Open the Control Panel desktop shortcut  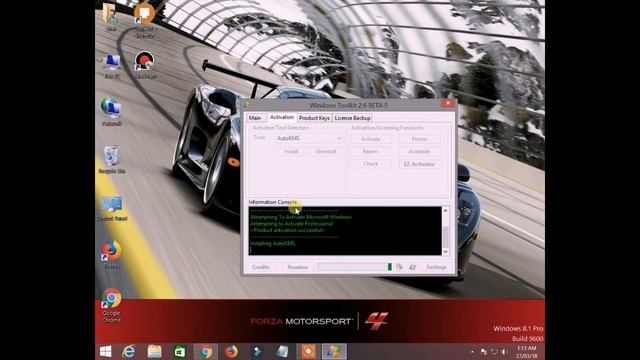111,209
